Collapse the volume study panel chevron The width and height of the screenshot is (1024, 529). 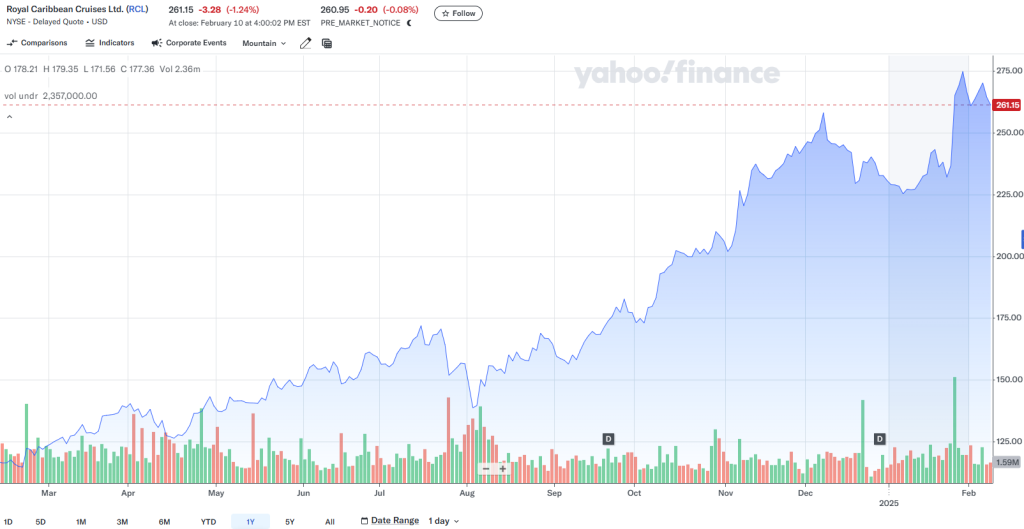pos(9,117)
